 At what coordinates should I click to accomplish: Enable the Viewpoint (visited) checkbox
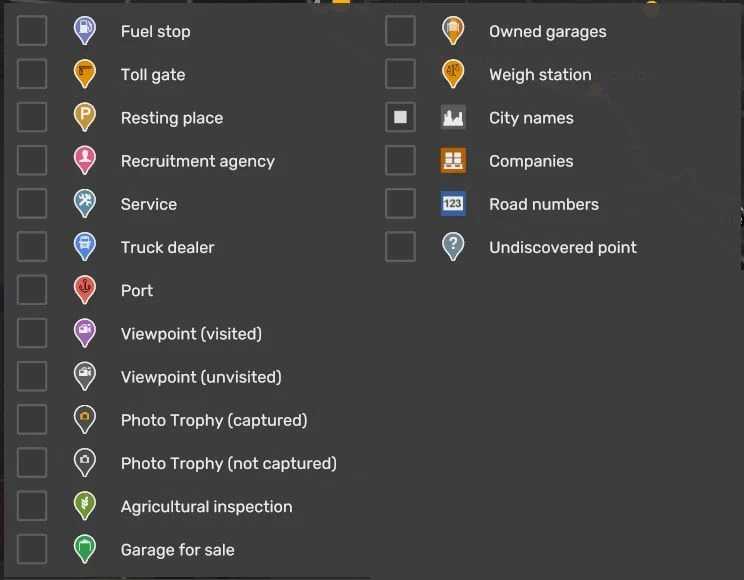click(32, 333)
